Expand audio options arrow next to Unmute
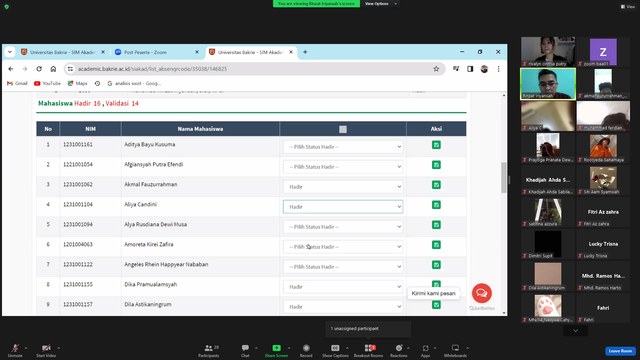The width and height of the screenshot is (640, 360). (26, 348)
